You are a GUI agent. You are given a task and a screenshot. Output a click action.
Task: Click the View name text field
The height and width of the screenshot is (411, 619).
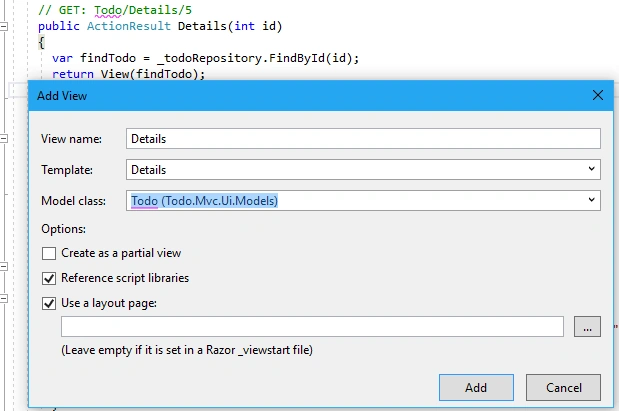(363, 139)
